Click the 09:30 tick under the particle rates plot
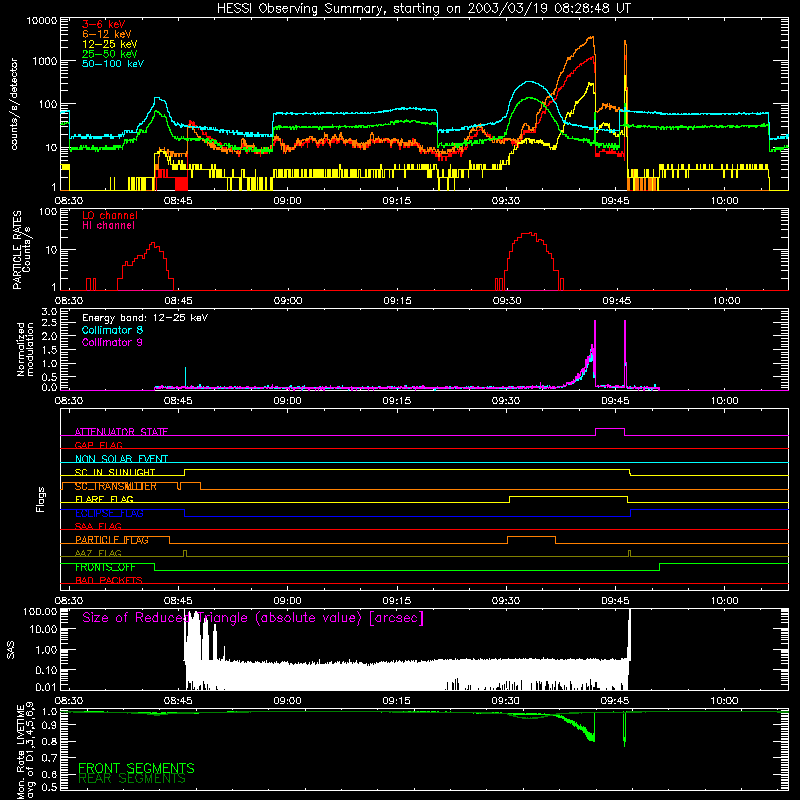This screenshot has width=800, height=800. pyautogui.click(x=507, y=301)
